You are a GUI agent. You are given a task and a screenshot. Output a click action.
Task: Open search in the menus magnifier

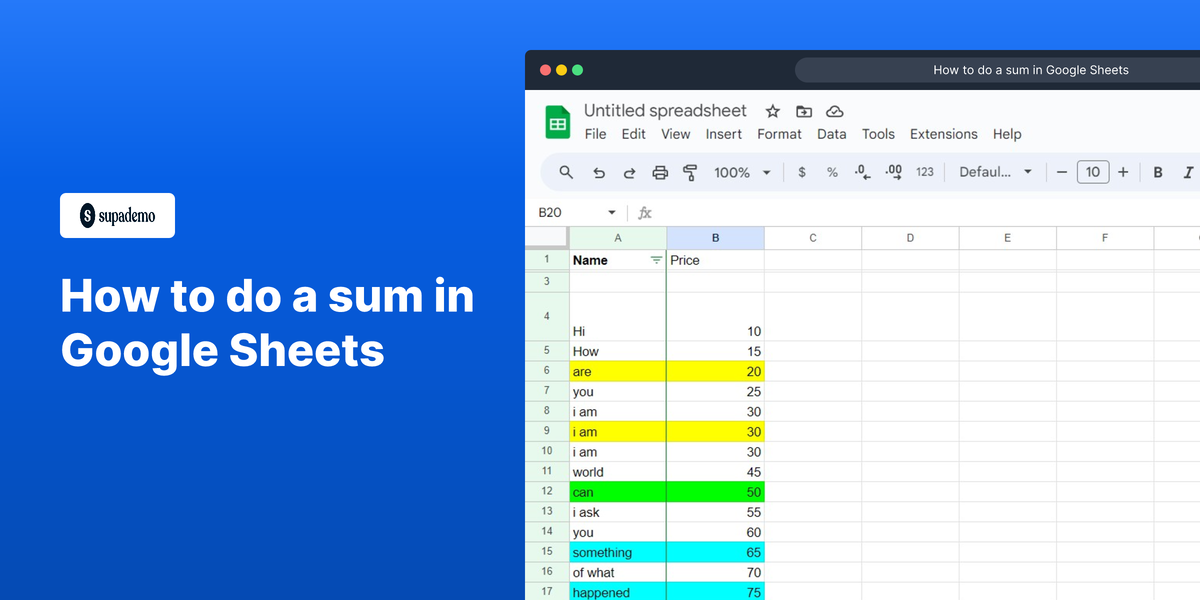(566, 171)
